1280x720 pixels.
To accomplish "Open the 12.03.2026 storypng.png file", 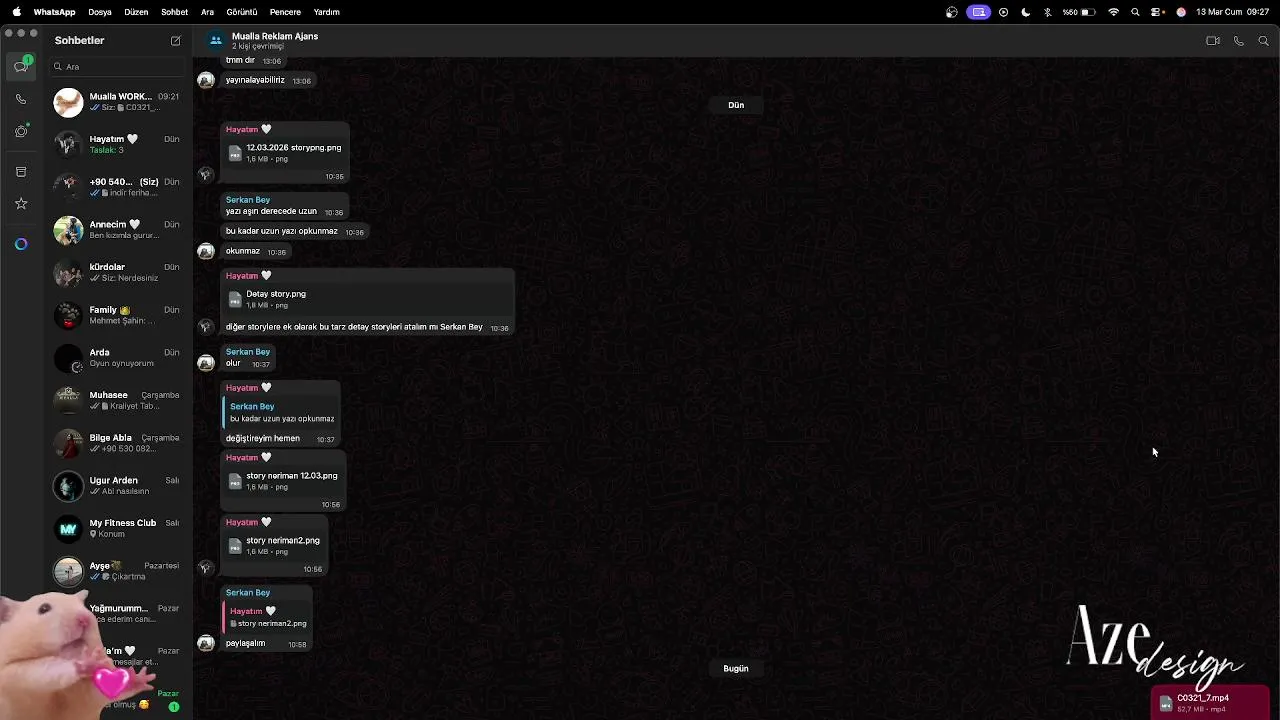I will (x=285, y=153).
